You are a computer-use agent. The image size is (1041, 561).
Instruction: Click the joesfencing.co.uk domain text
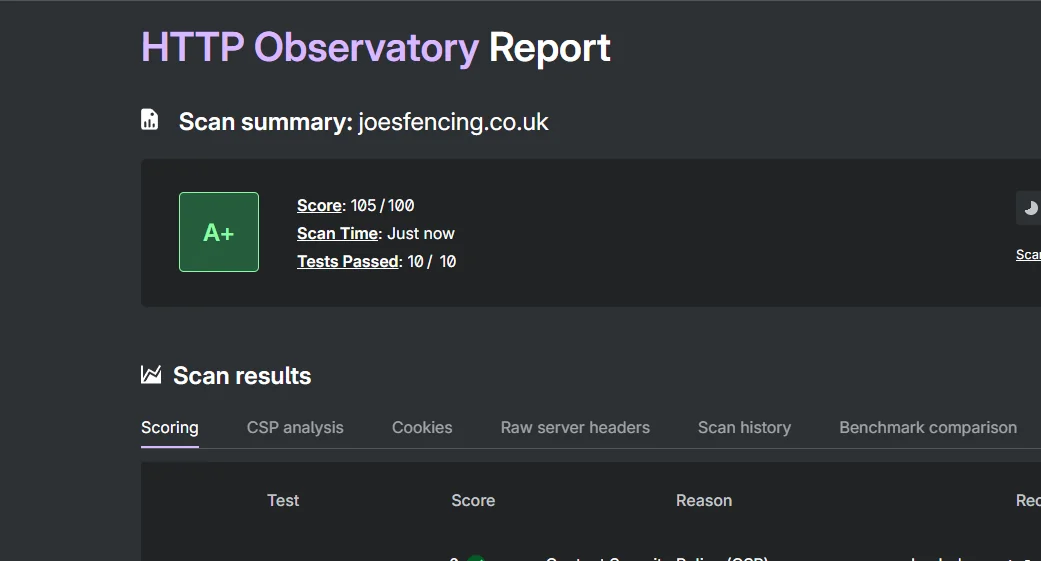click(x=453, y=122)
